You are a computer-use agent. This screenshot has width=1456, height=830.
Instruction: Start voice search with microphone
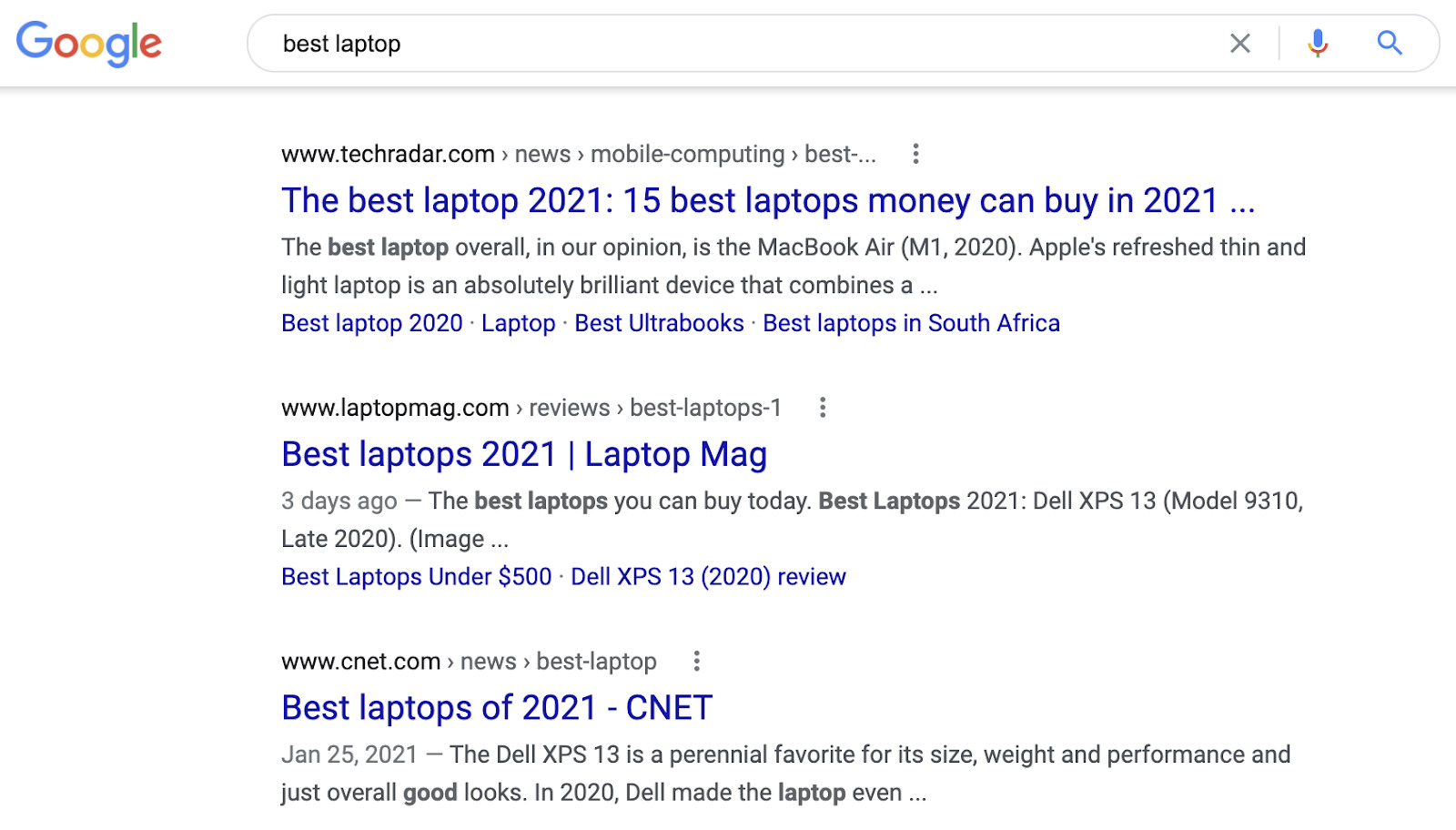coord(1317,43)
